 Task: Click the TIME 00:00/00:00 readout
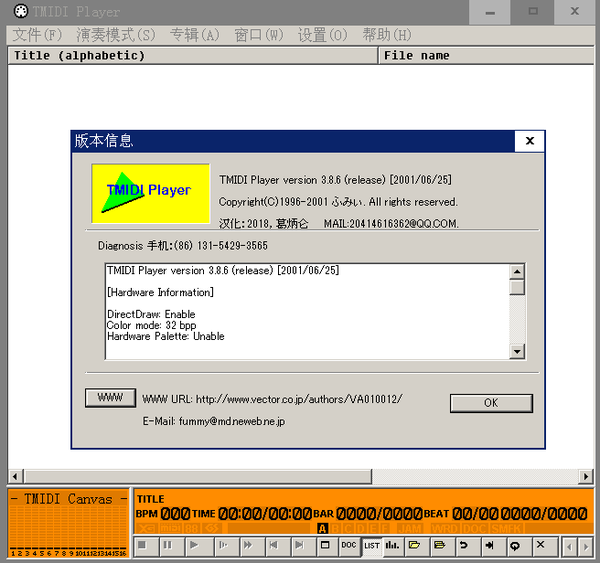[252, 514]
